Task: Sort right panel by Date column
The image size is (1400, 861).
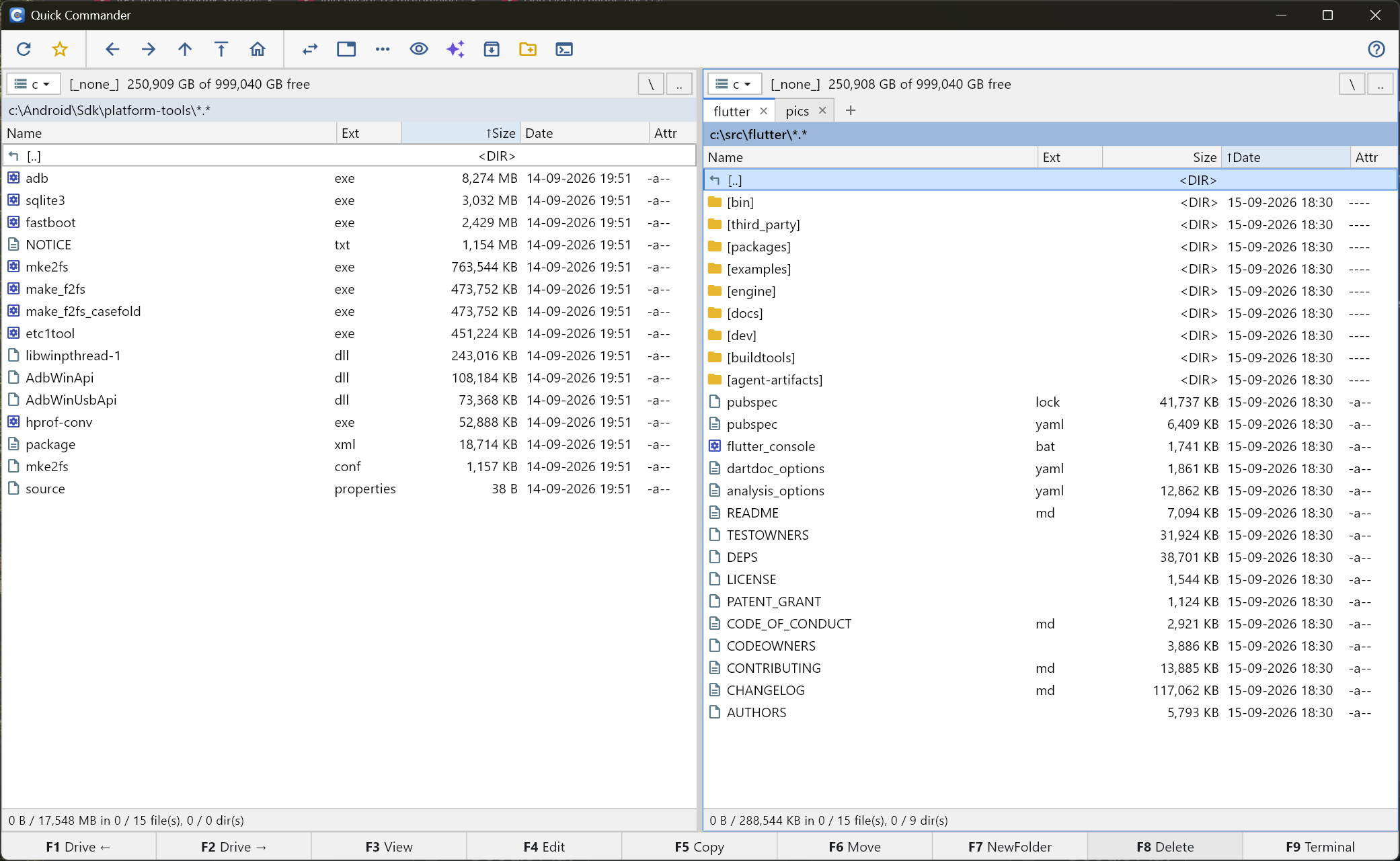Action: point(1286,157)
